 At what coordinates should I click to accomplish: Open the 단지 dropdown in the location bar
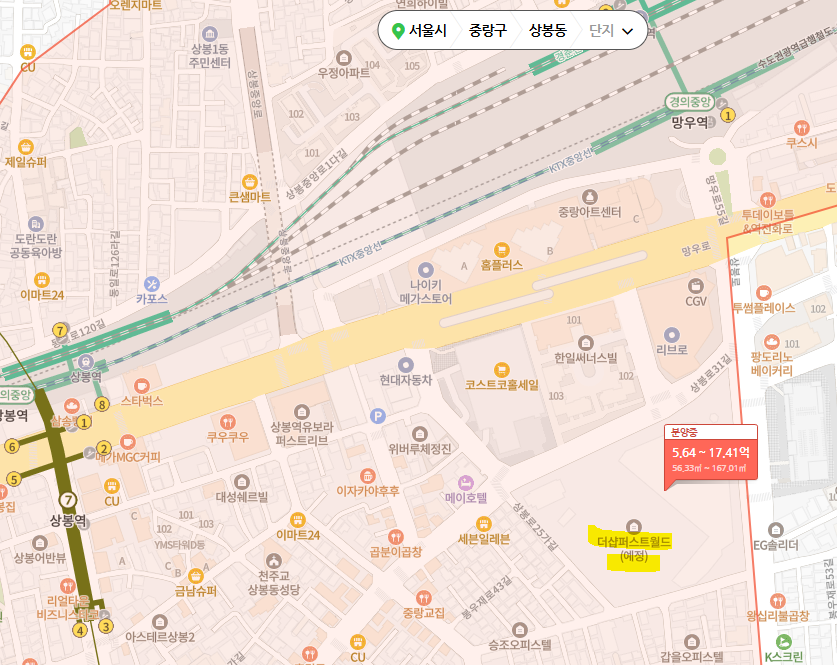611,30
